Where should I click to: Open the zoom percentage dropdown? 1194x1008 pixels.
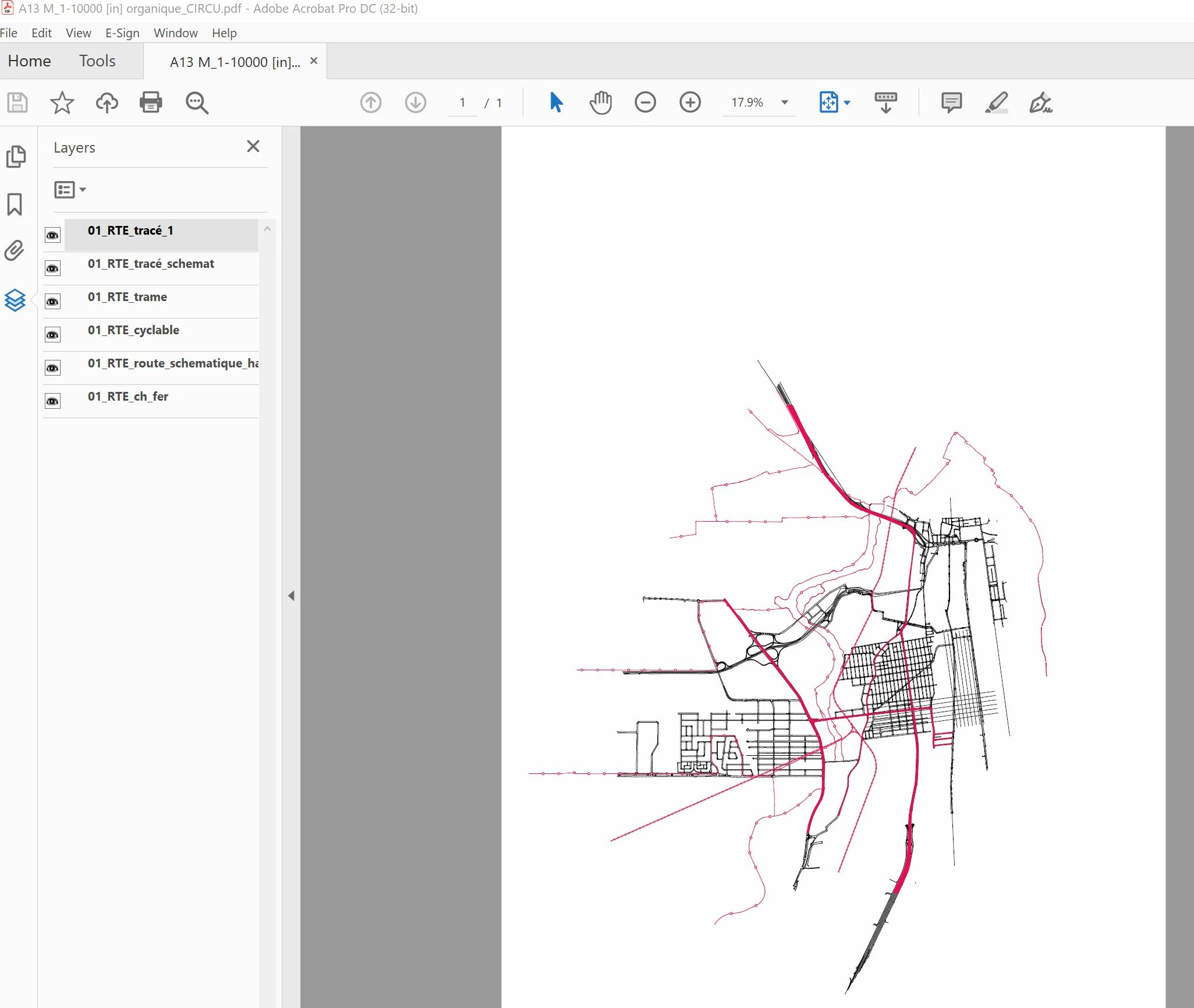(x=785, y=103)
